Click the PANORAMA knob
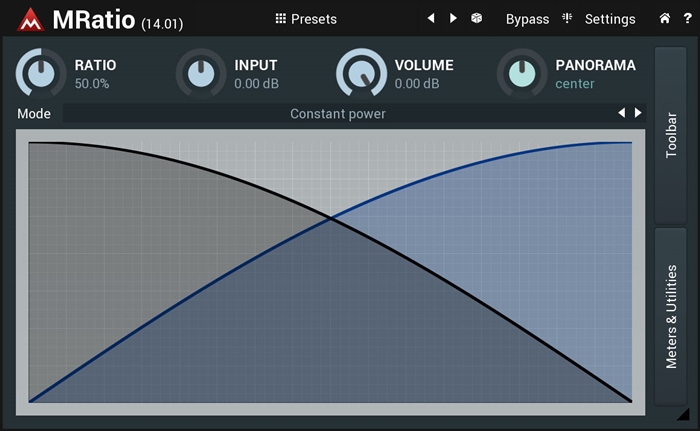 522,73
